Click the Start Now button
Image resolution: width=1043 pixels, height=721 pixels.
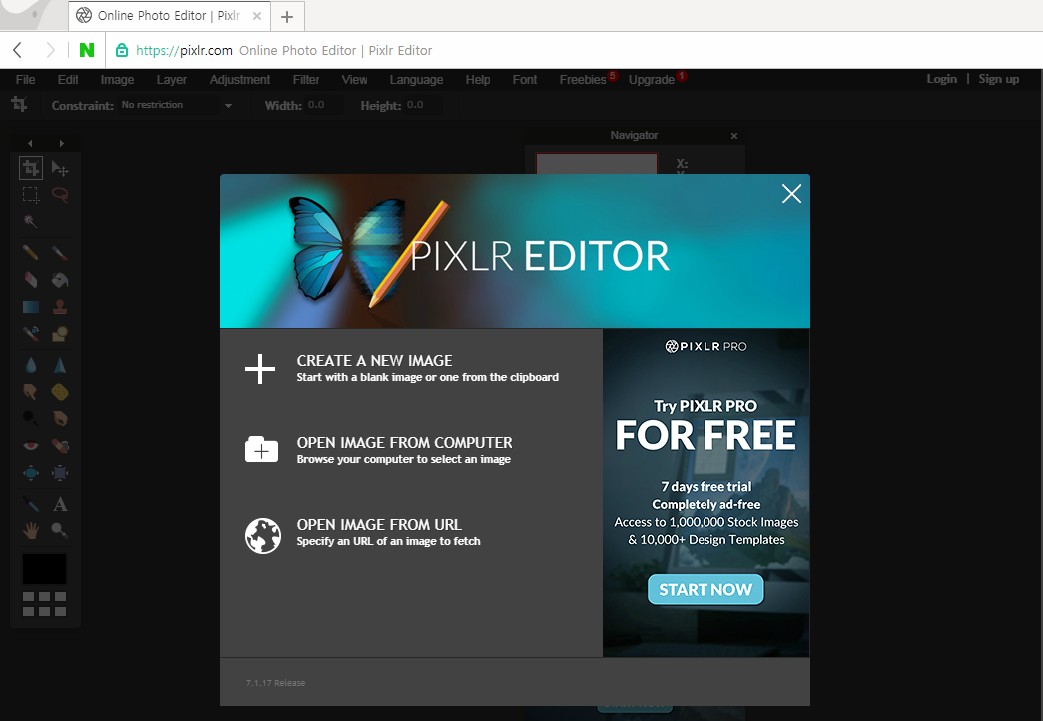706,589
